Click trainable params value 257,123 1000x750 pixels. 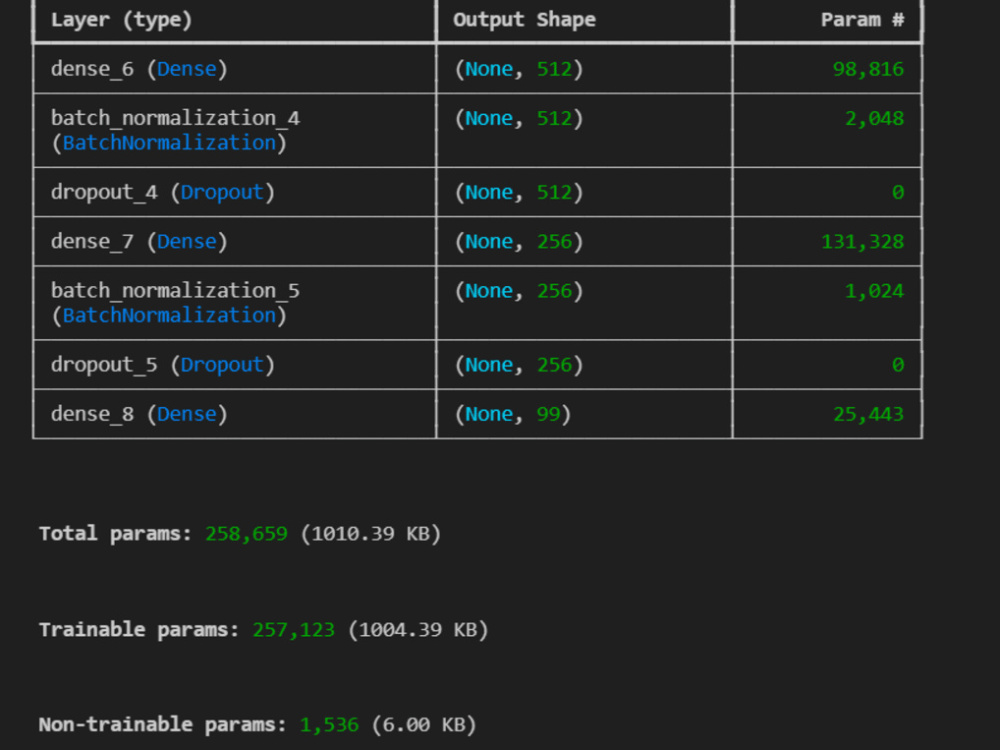point(293,630)
